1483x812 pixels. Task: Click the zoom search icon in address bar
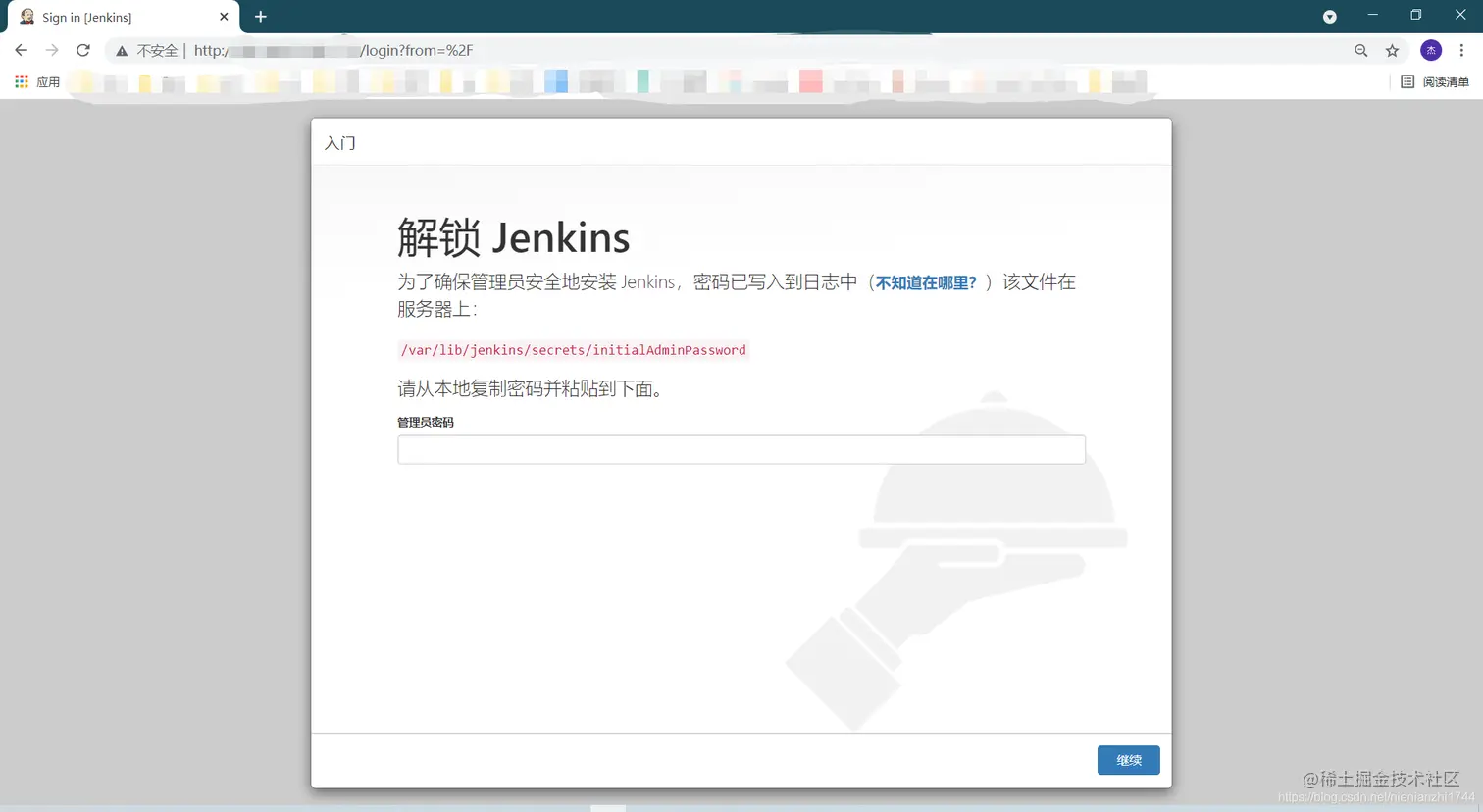tap(1360, 50)
